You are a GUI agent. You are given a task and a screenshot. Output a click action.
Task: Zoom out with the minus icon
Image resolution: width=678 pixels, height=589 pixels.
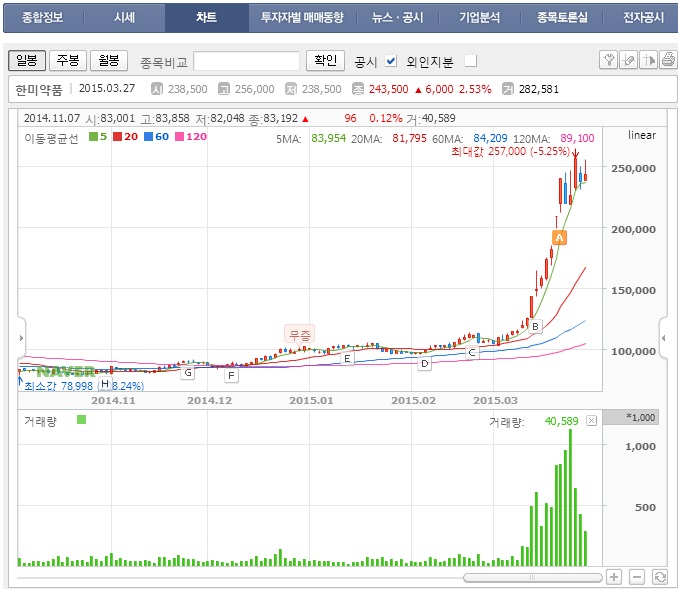coord(637,577)
